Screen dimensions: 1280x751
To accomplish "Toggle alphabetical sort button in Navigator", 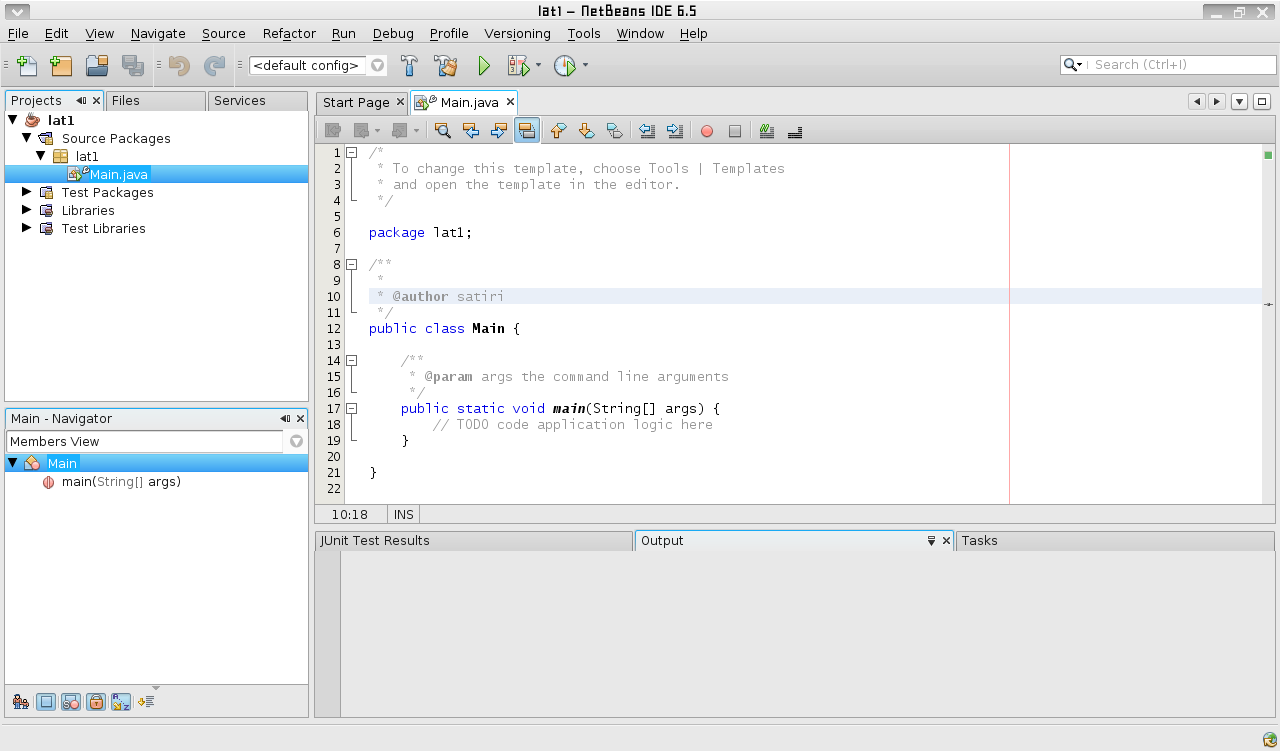I will [x=121, y=702].
